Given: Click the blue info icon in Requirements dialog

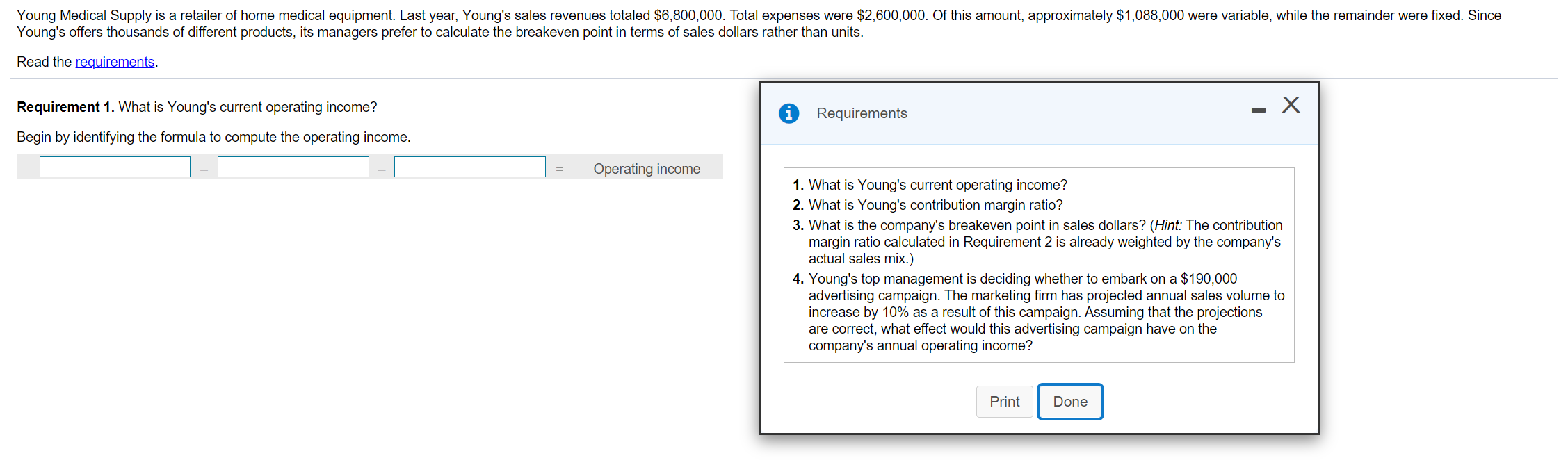Looking at the screenshot, I should click(x=789, y=113).
